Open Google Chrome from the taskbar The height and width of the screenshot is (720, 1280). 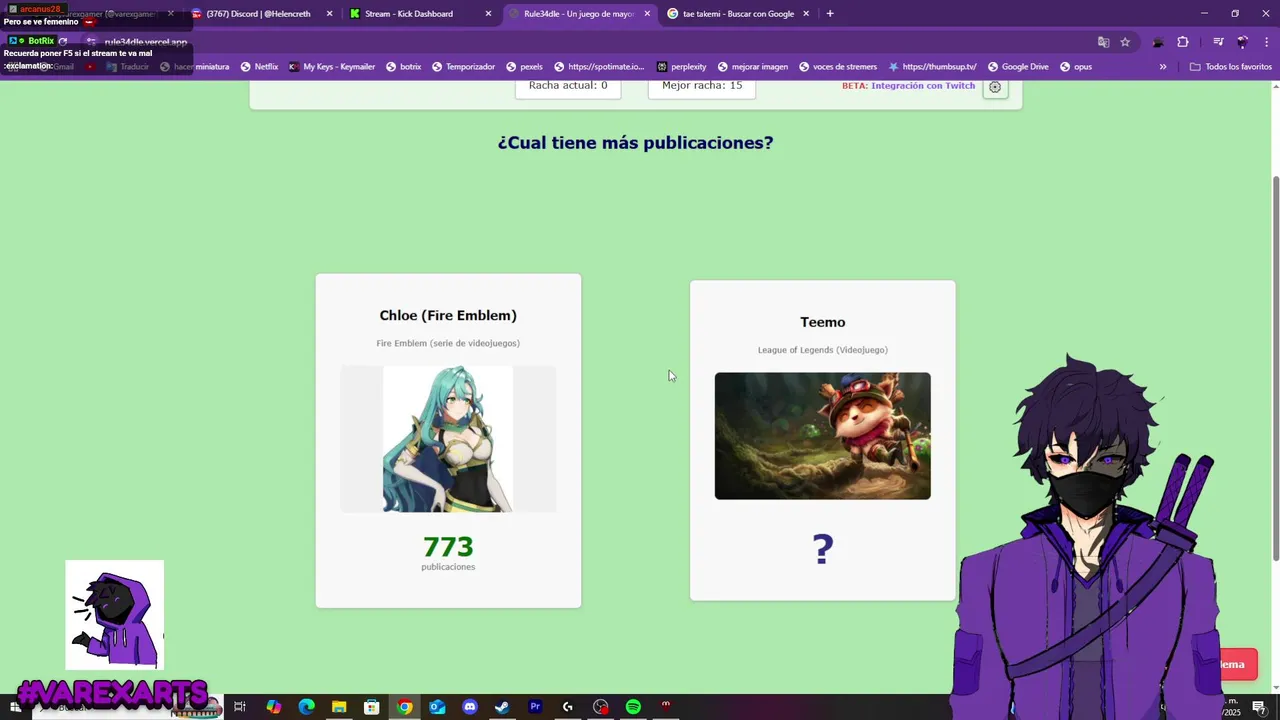404,707
